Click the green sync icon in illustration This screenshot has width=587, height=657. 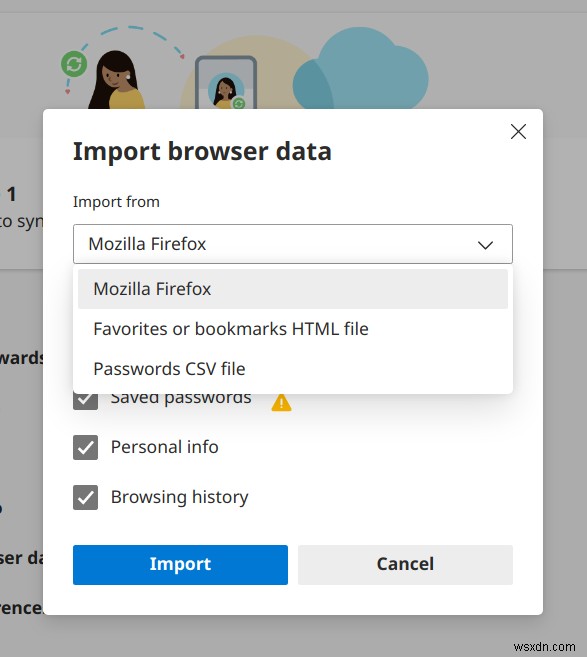(74, 64)
